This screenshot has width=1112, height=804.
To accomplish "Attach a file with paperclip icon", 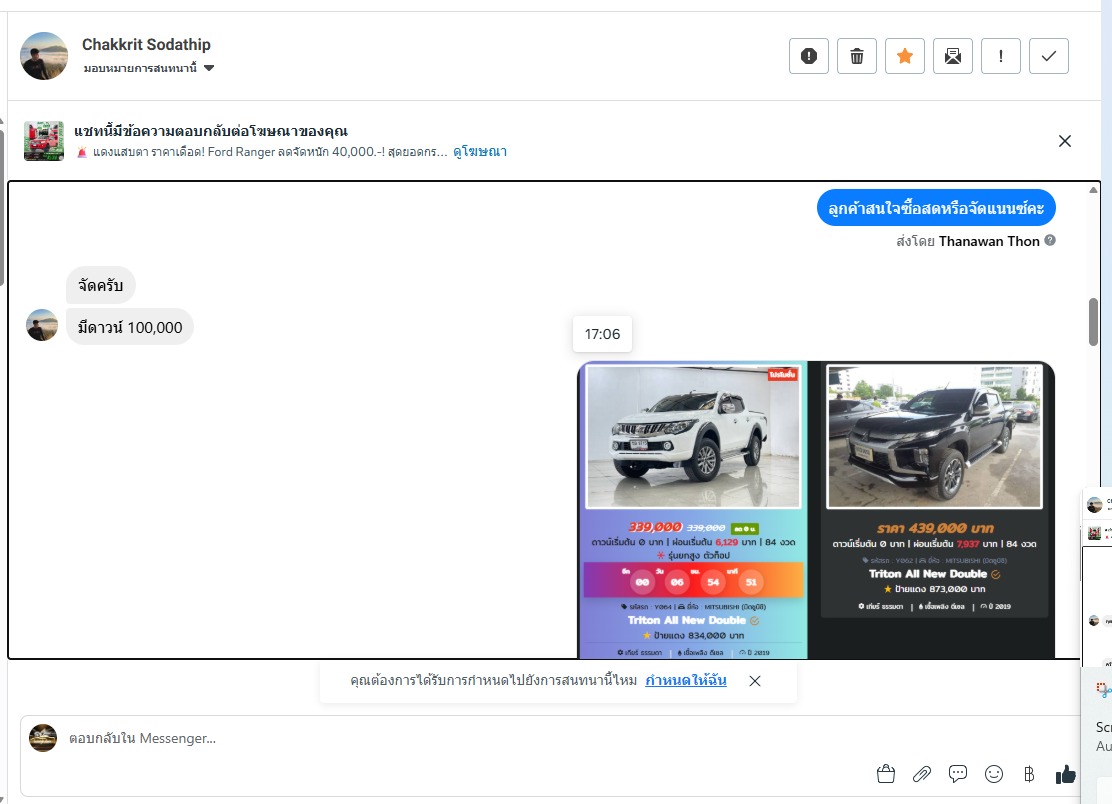I will point(922,774).
